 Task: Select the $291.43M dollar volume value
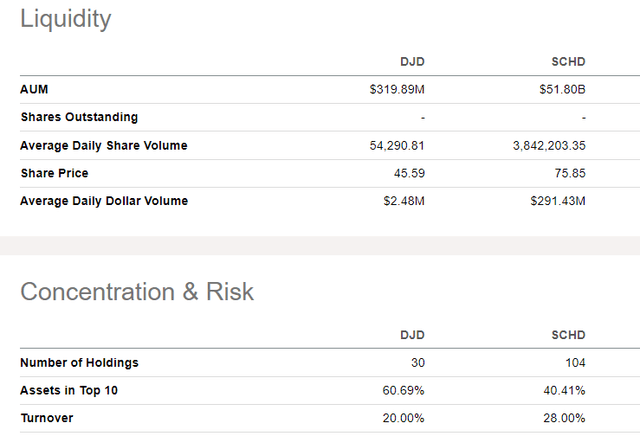[x=557, y=201]
